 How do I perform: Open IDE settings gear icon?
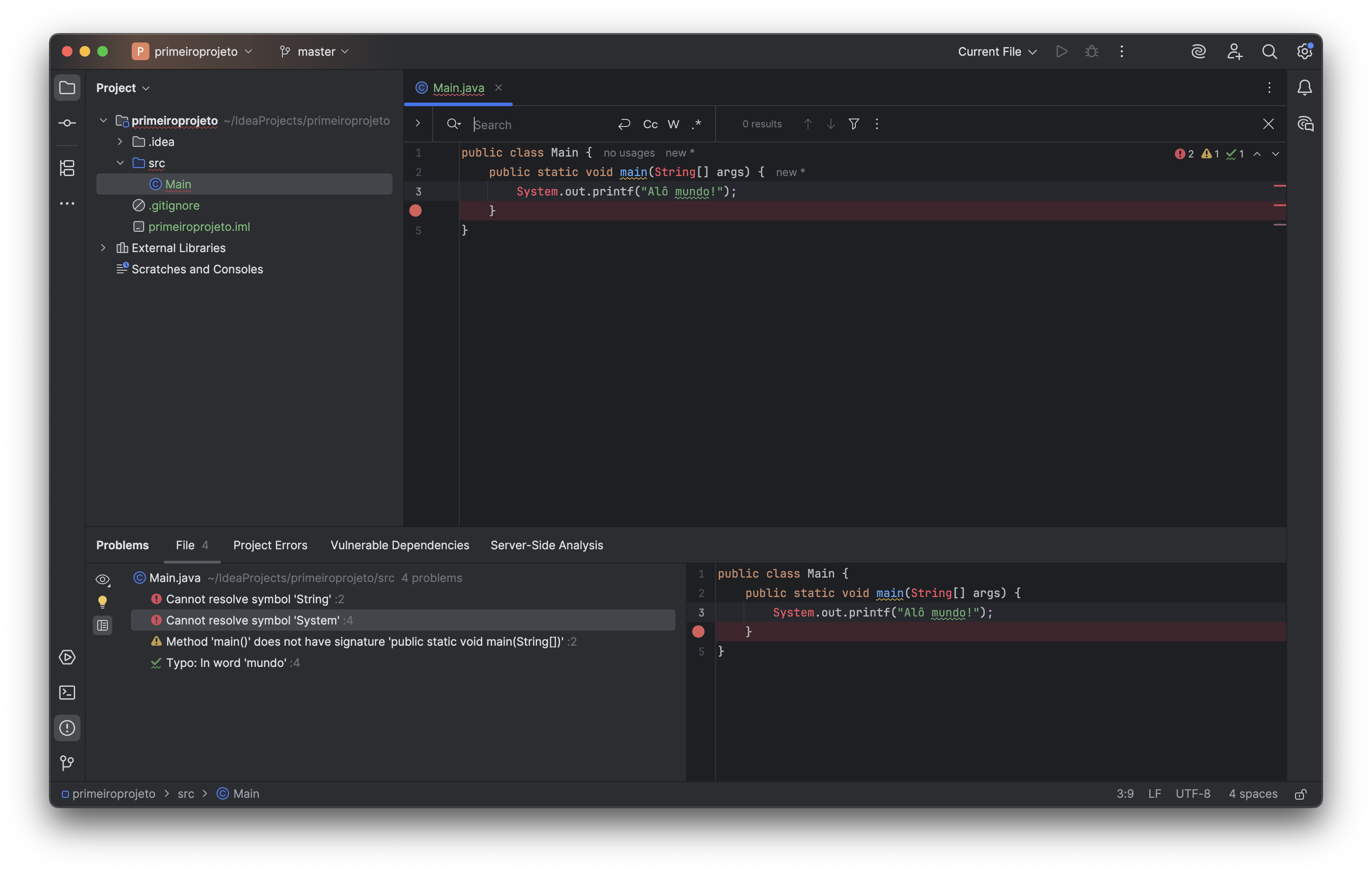tap(1305, 51)
